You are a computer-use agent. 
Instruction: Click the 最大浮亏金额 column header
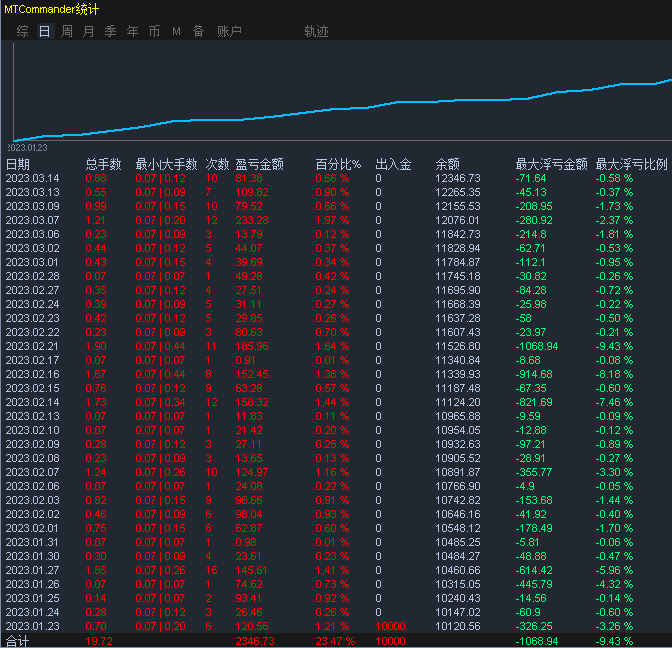551,164
